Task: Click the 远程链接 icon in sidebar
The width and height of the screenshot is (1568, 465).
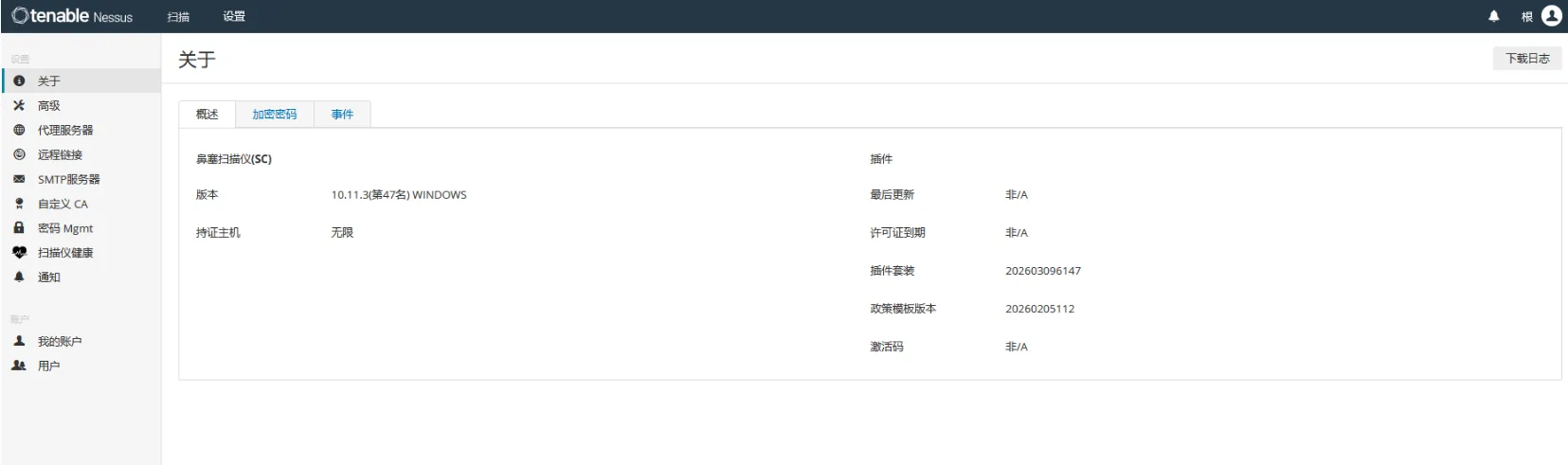Action: coord(19,155)
